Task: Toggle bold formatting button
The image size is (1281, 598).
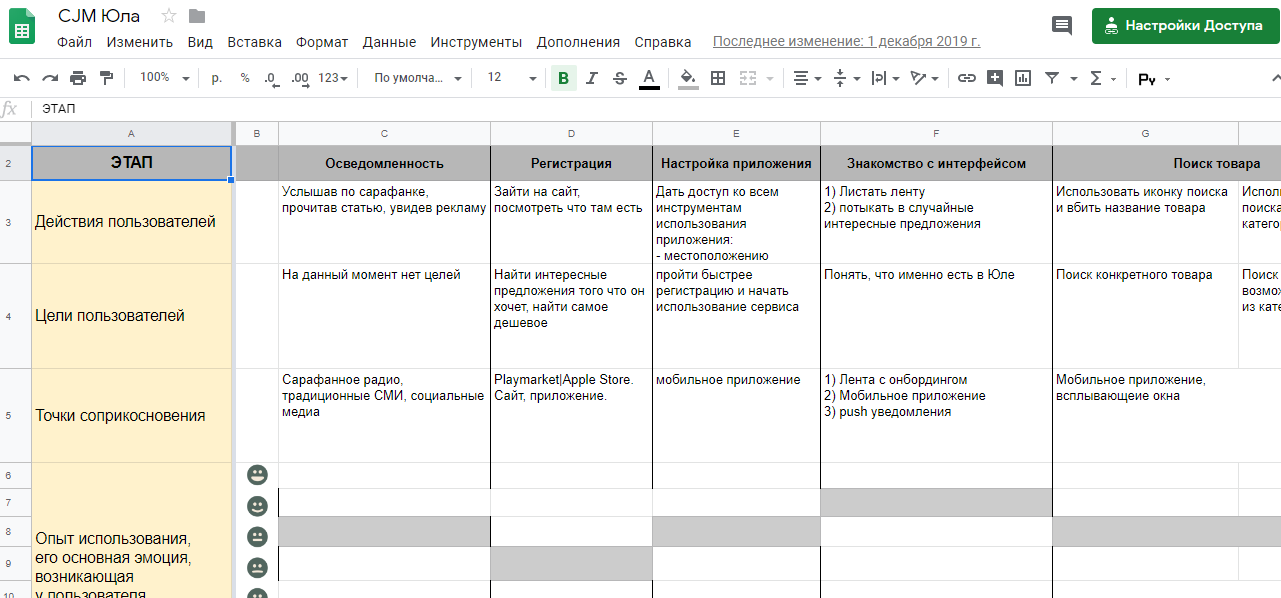Action: pos(564,78)
